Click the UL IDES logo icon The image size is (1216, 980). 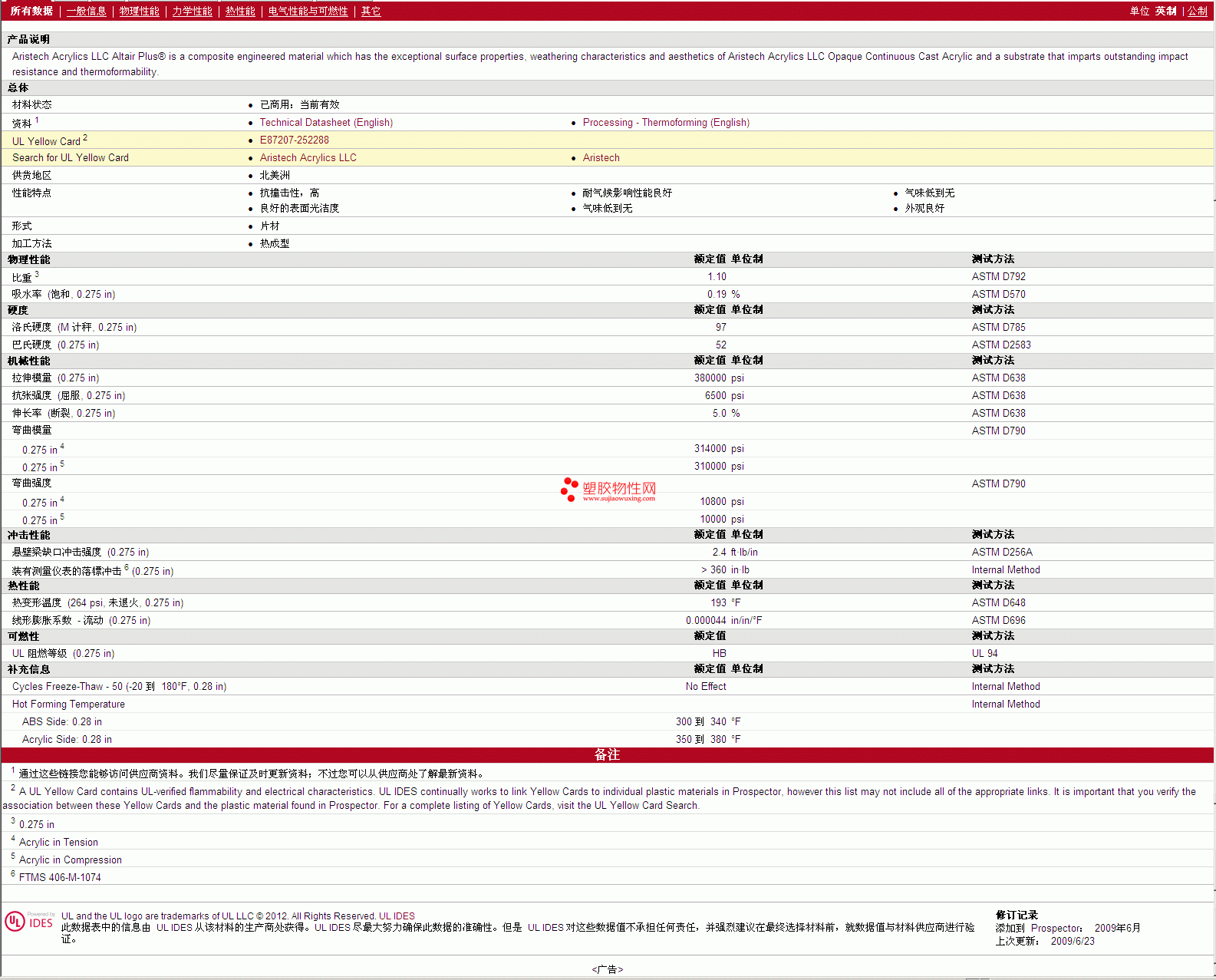pos(30,921)
